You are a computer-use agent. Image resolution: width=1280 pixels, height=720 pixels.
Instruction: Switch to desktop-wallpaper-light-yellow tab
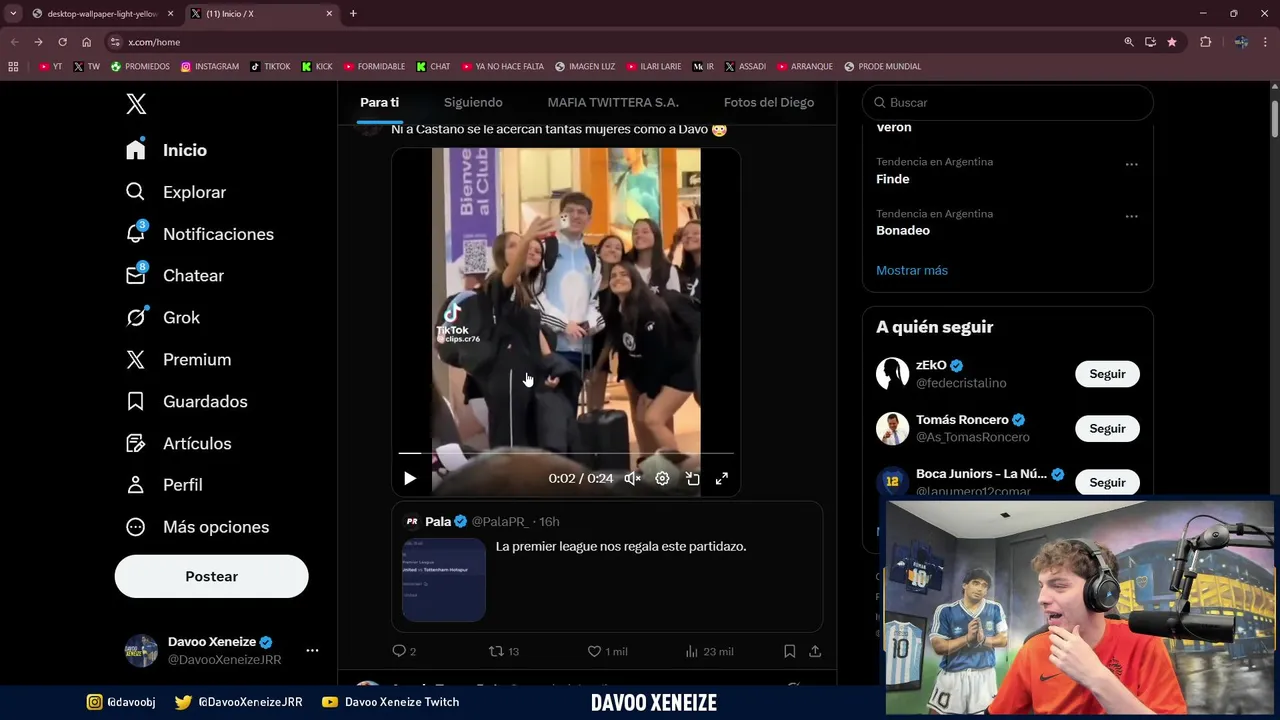(102, 13)
